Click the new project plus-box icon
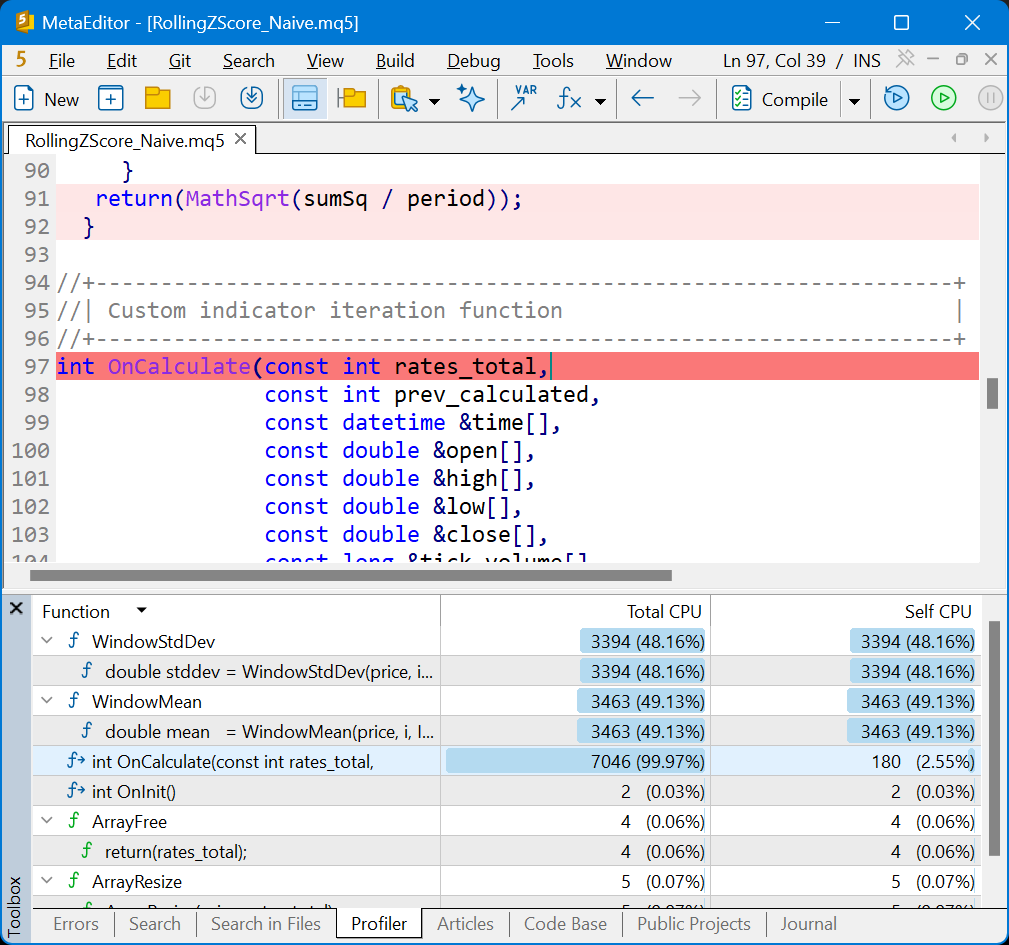The height and width of the screenshot is (945, 1009). 111,99
